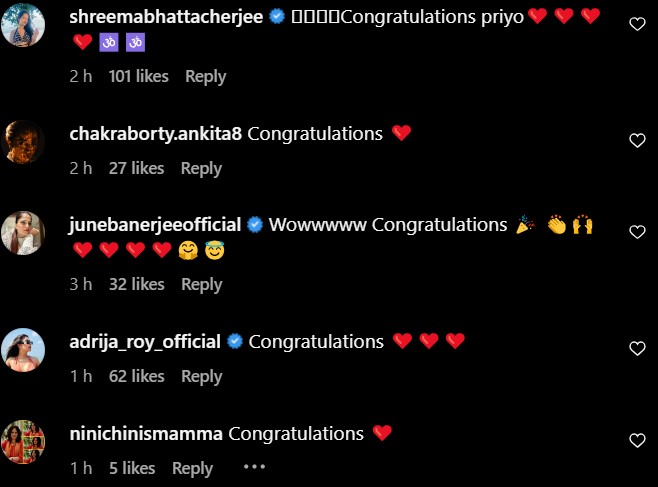
Task: View the 62 likes on adrija's comment
Action: coord(136,376)
